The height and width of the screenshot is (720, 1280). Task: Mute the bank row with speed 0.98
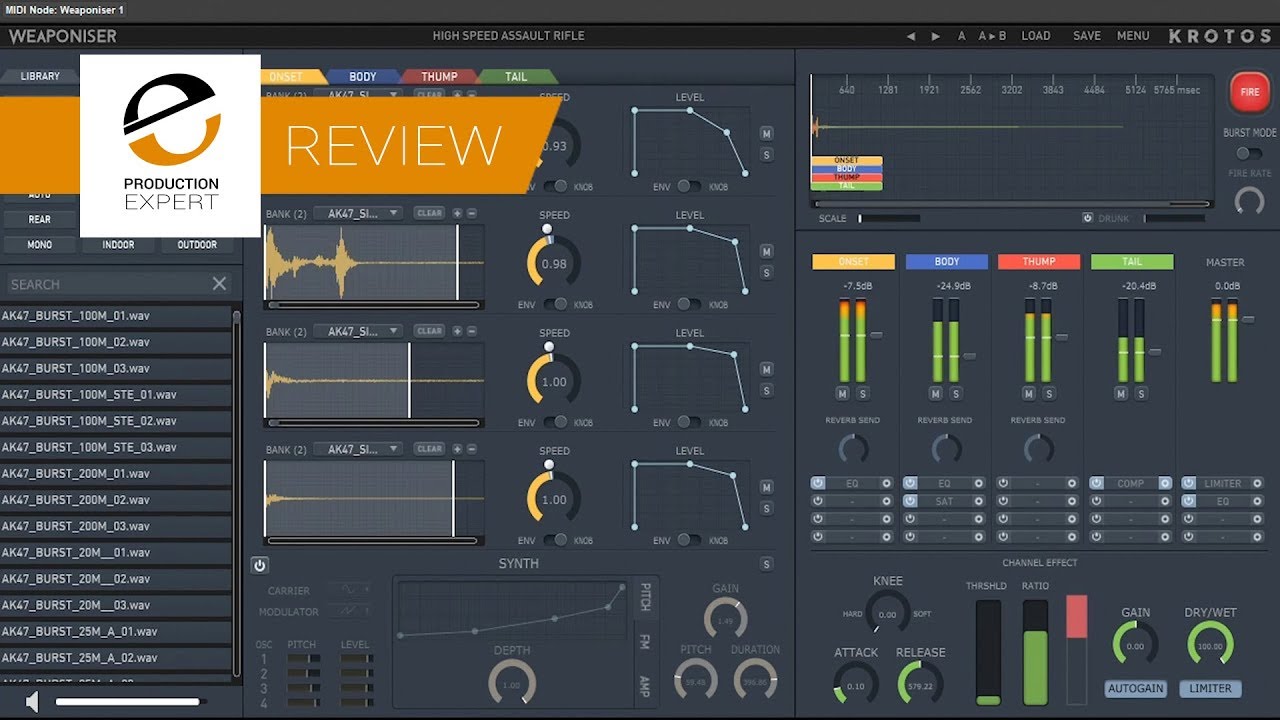point(766,252)
